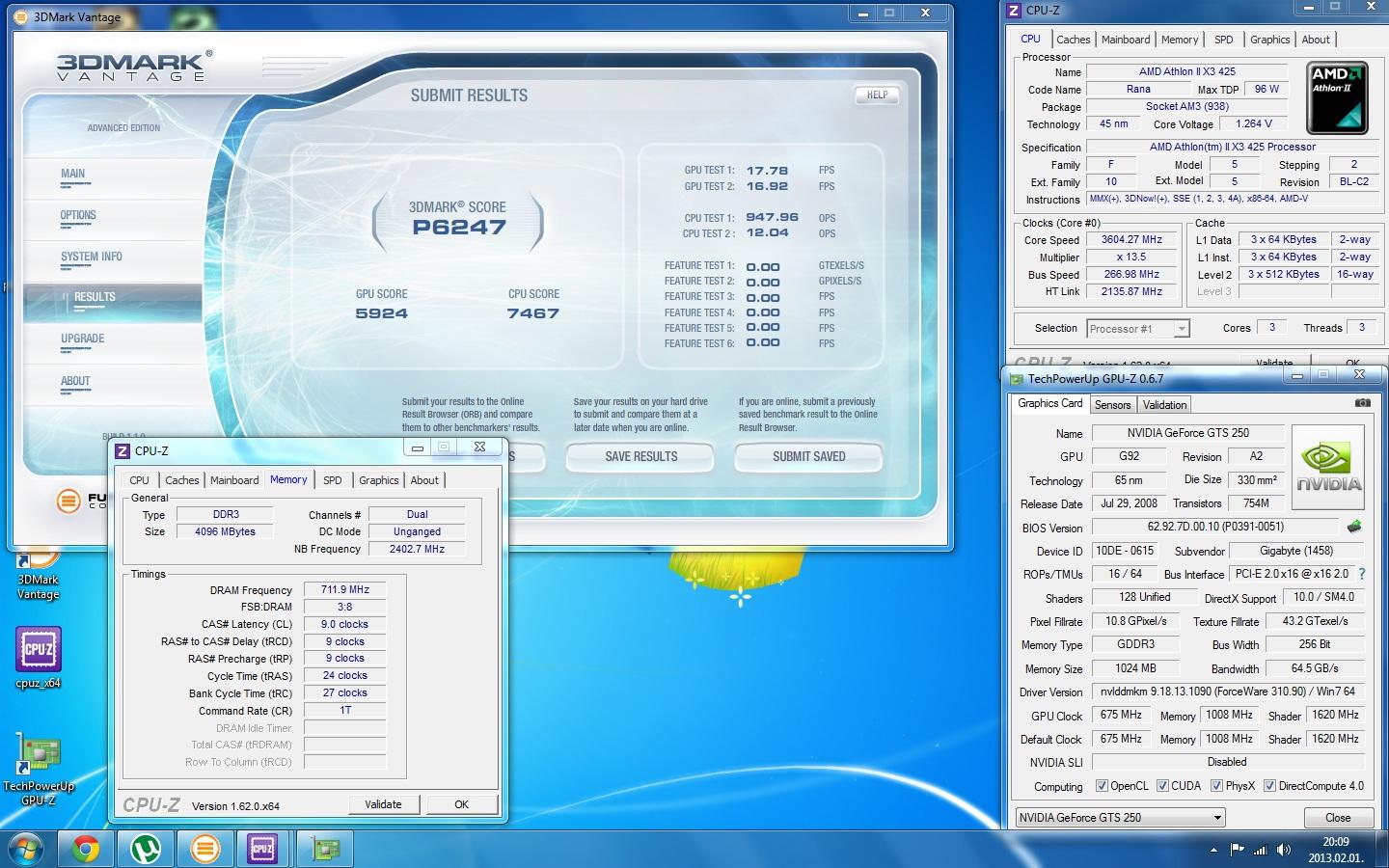Click GPU TEST 1 value 17.78

(x=767, y=171)
